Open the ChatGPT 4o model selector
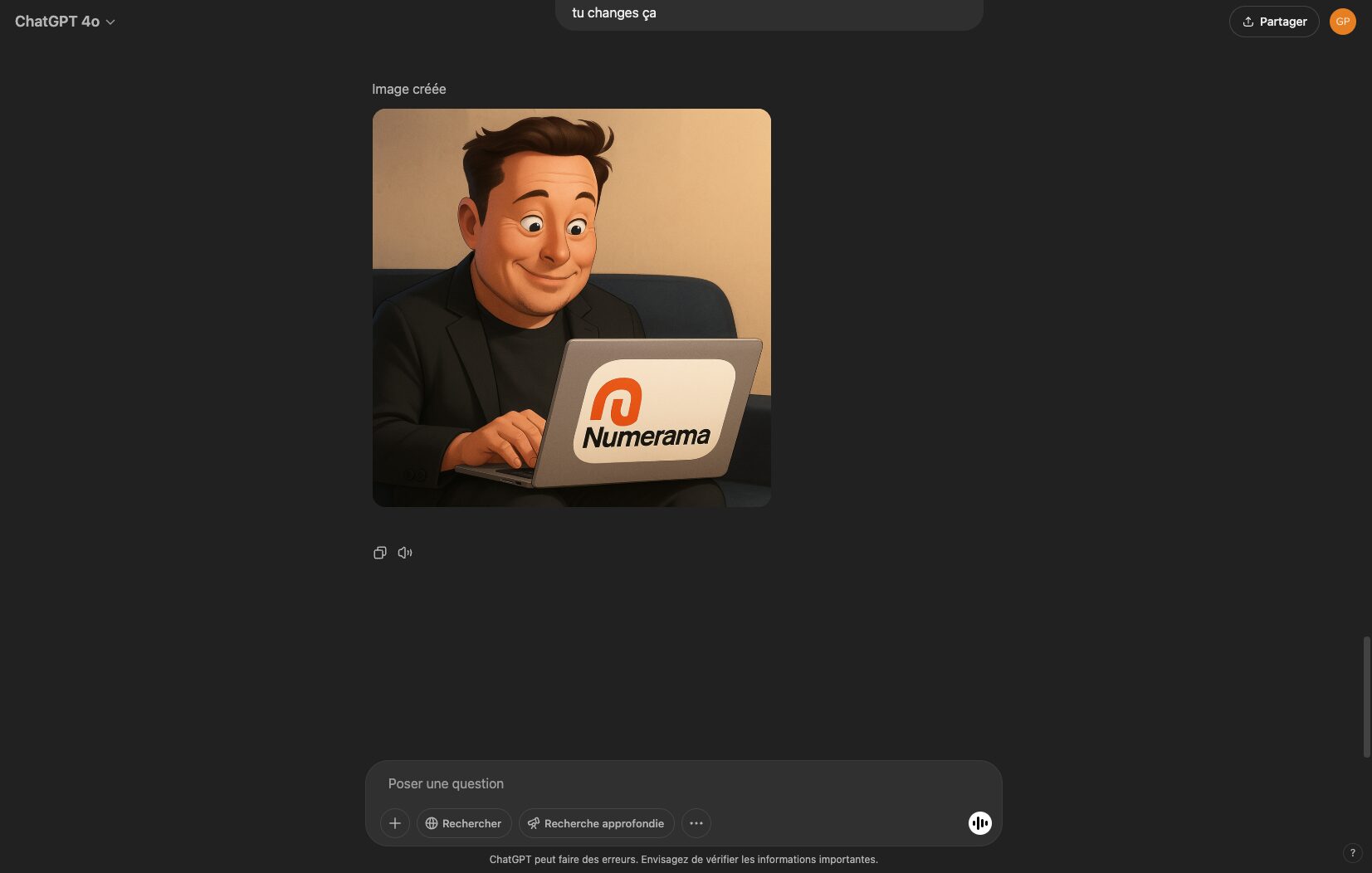Viewport: 1372px width, 873px height. pos(57,22)
